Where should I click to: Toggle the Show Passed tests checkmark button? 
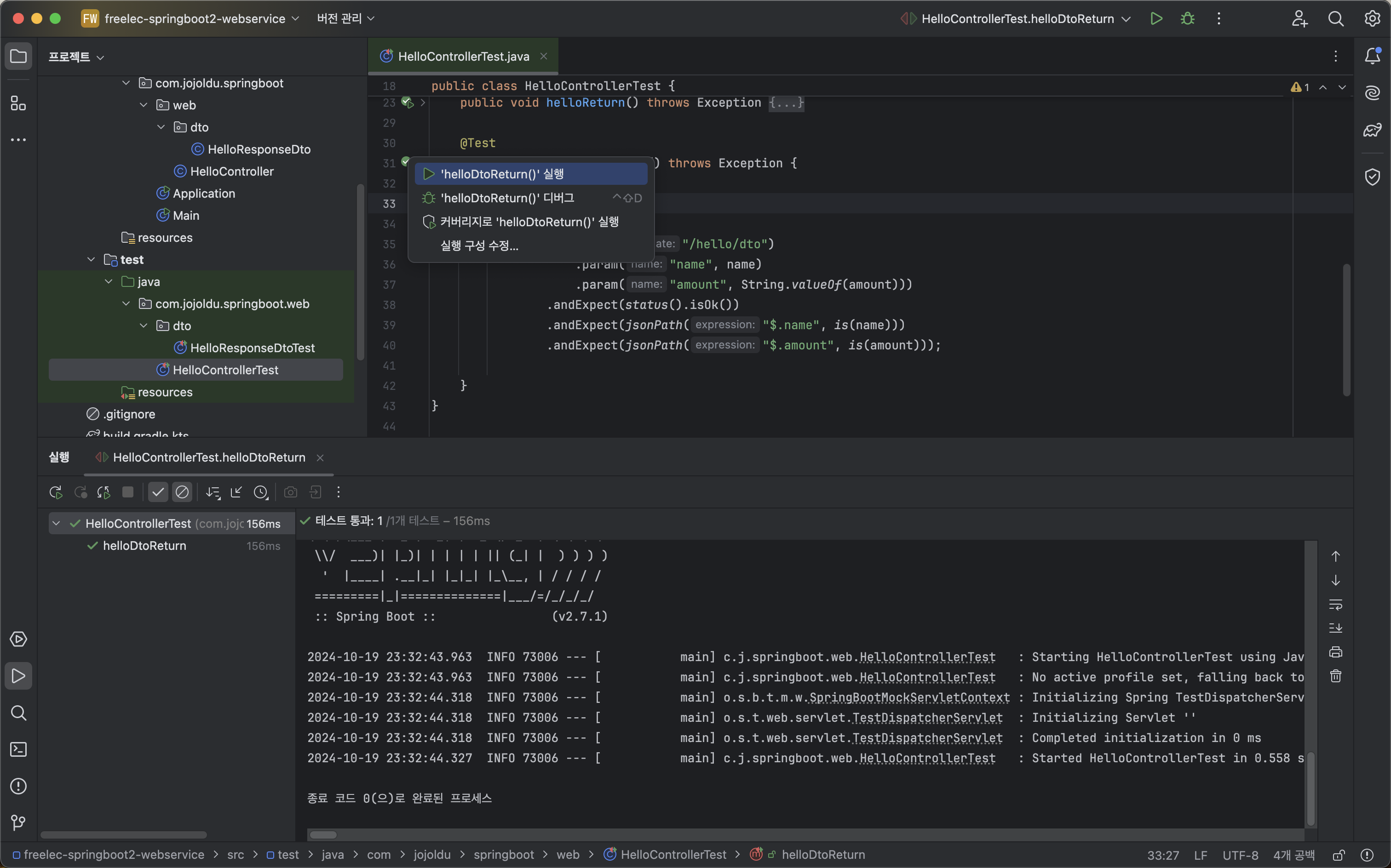pos(158,492)
